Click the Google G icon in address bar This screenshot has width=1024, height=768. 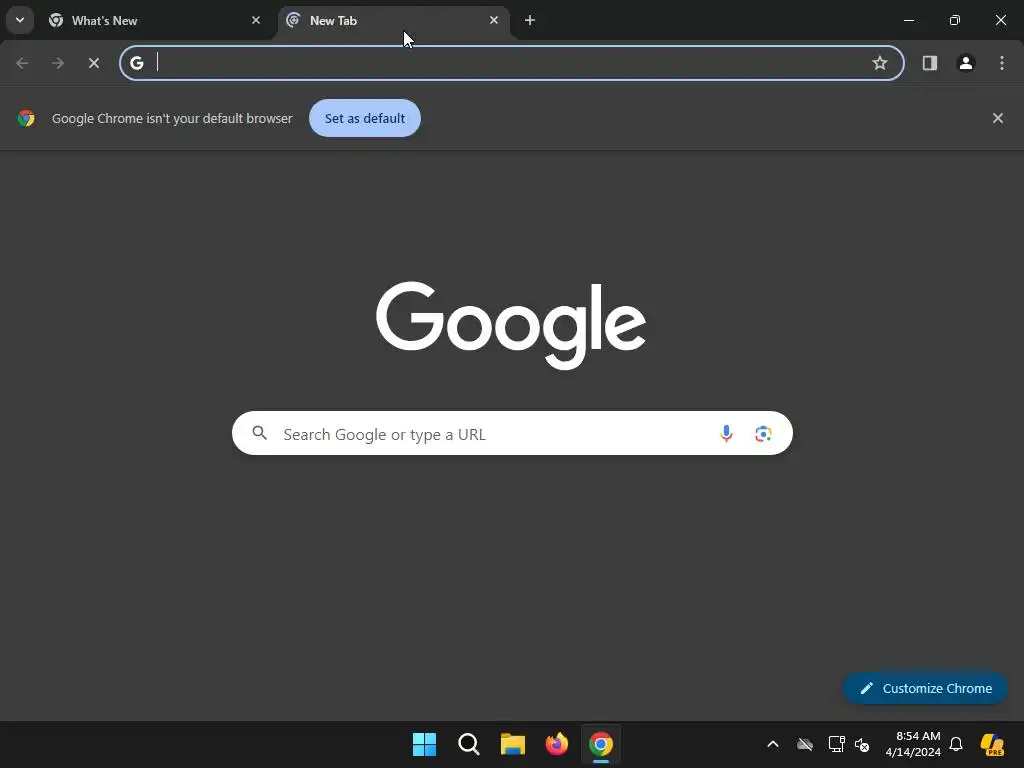[x=136, y=63]
